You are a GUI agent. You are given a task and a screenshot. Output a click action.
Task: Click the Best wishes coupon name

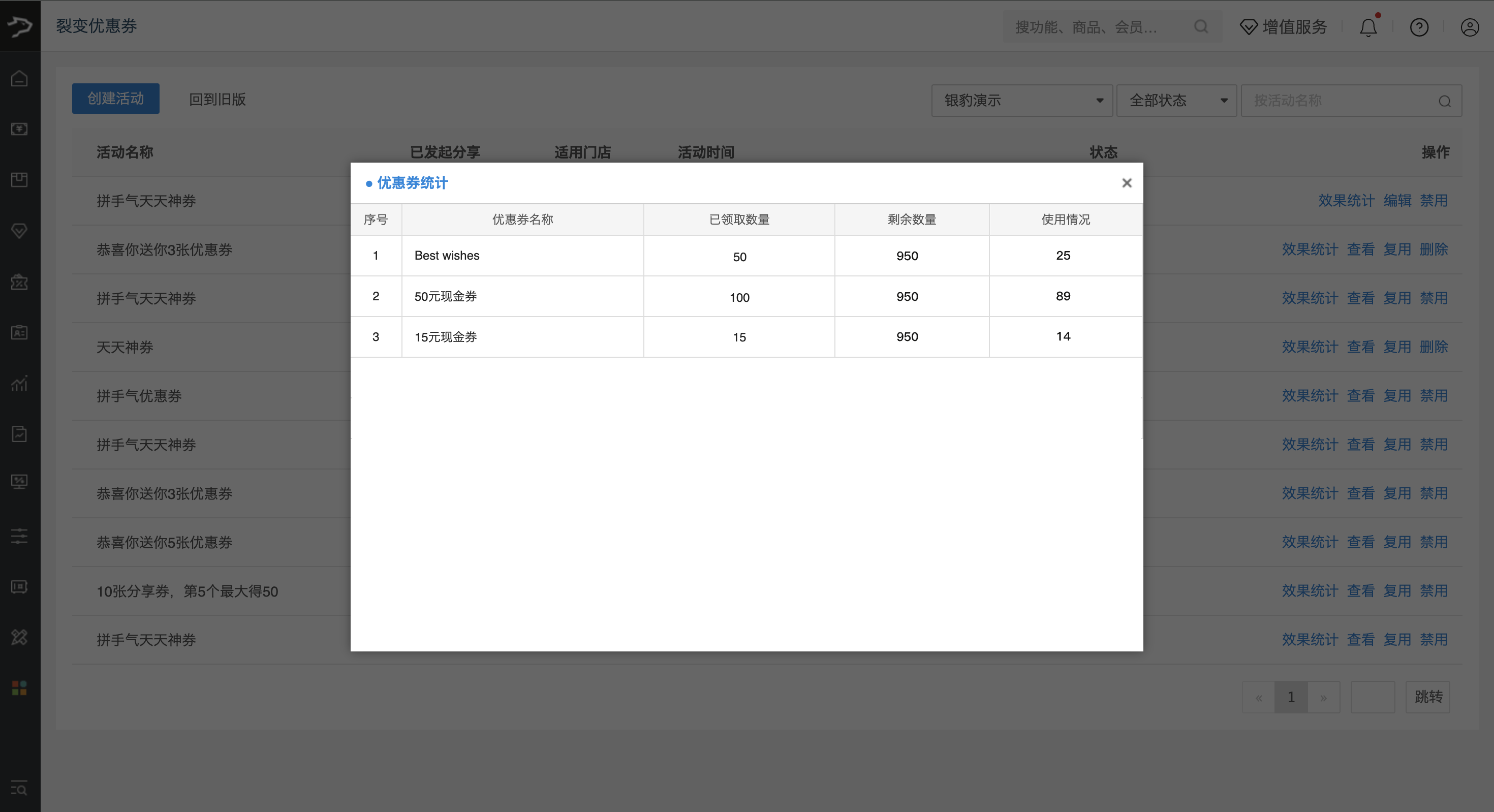[447, 256]
